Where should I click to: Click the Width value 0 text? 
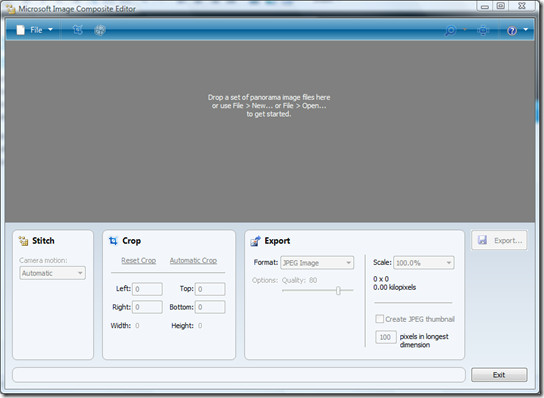137,325
